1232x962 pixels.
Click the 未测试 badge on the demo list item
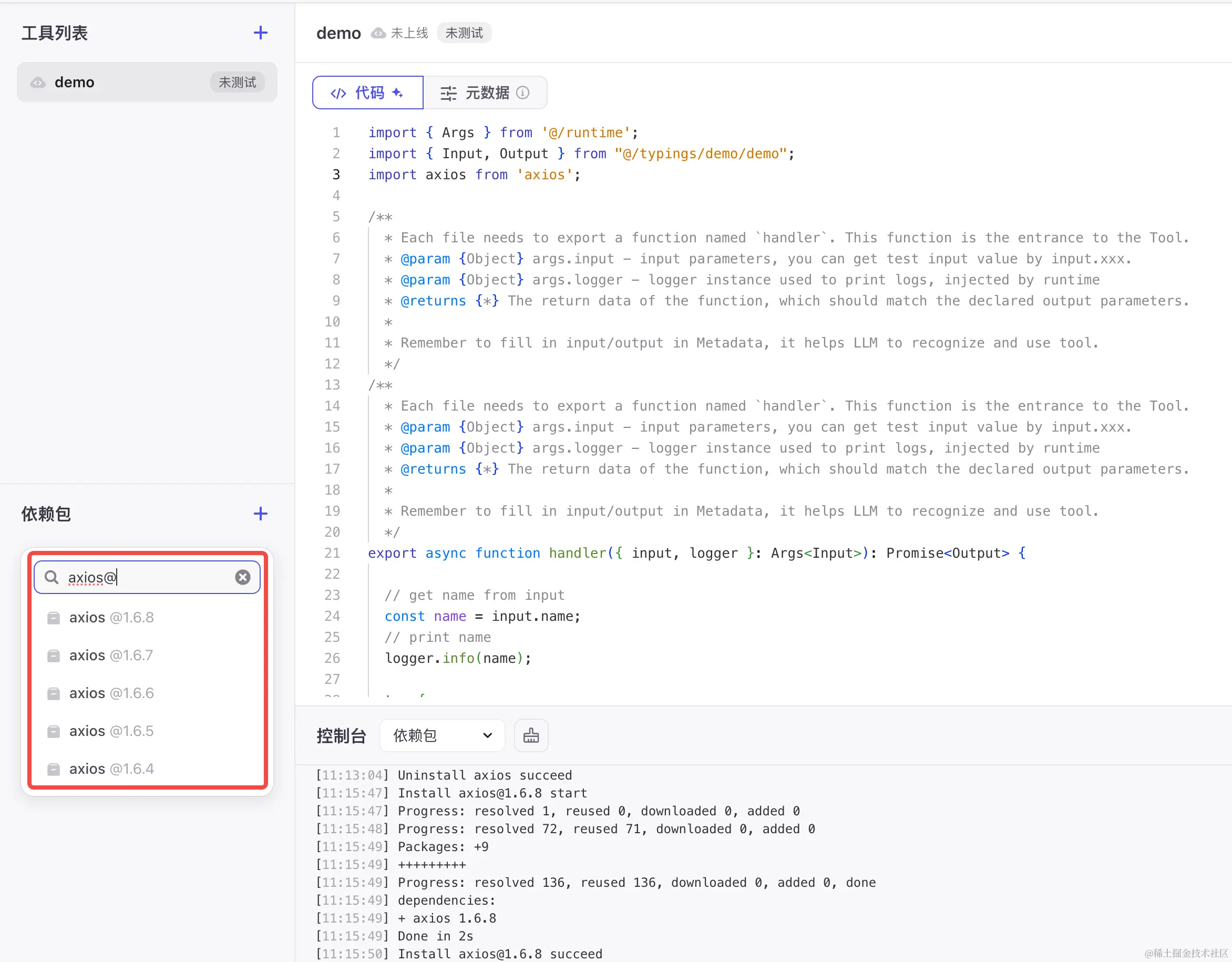[238, 83]
